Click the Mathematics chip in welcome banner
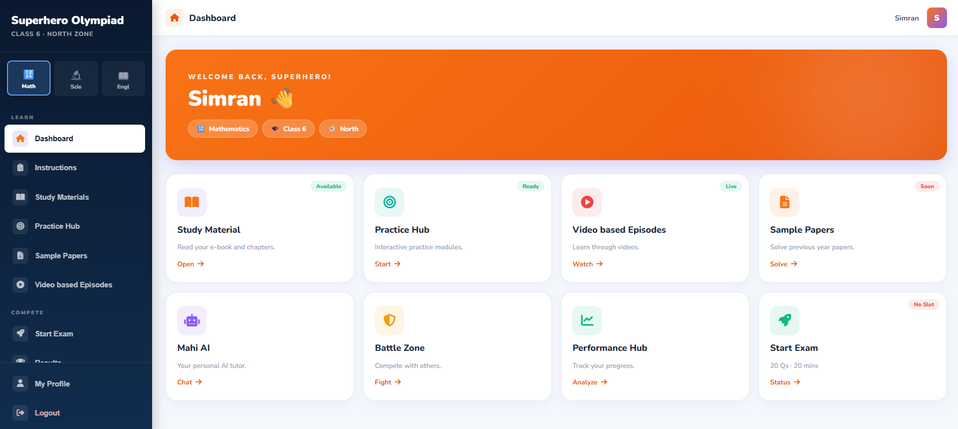Image resolution: width=958 pixels, height=429 pixels. coord(223,129)
